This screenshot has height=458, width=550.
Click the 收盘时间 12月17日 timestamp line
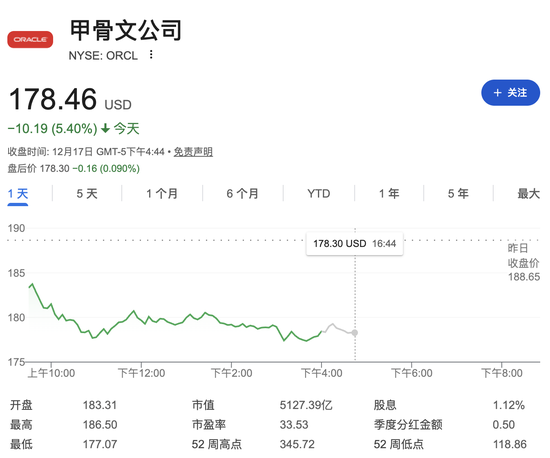point(86,152)
